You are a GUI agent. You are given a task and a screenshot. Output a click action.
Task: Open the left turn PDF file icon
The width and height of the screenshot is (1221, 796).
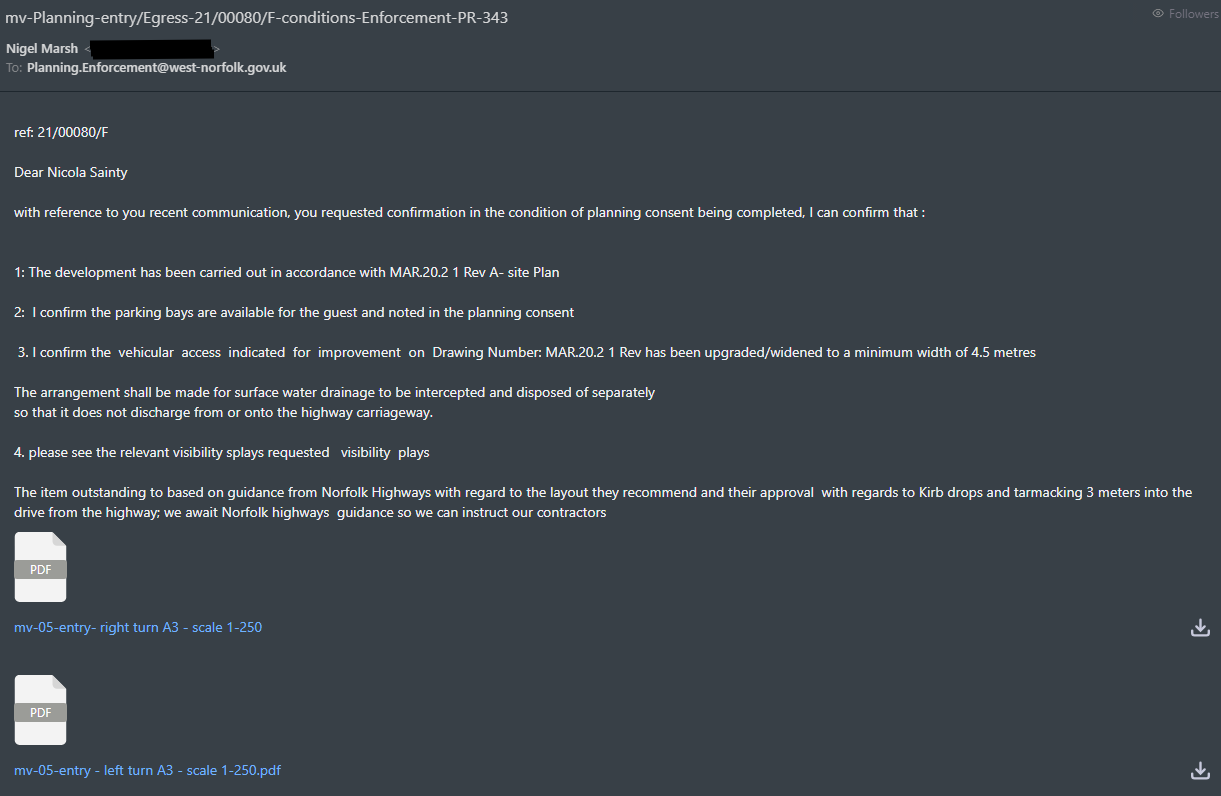40,710
